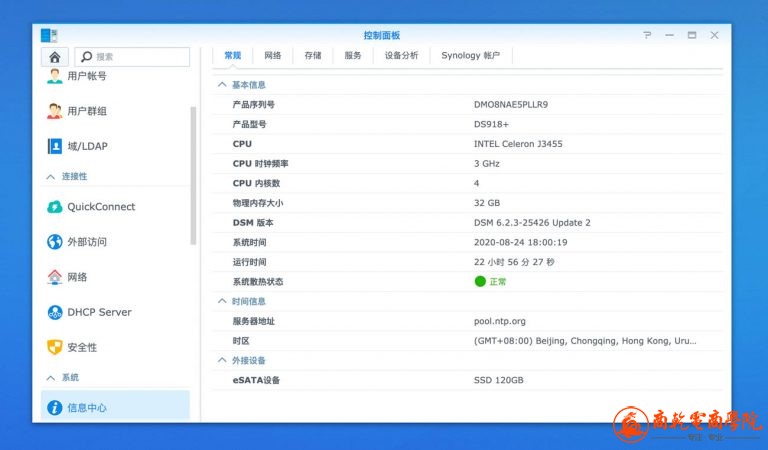This screenshot has height=450, width=768.
Task: Open the 安全性 shield icon
Action: (x=55, y=347)
